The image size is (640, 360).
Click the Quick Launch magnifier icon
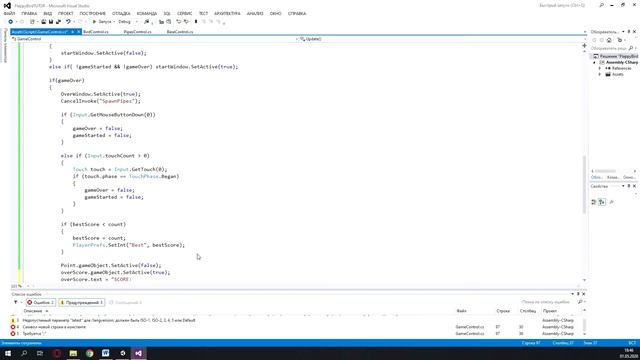601,5
